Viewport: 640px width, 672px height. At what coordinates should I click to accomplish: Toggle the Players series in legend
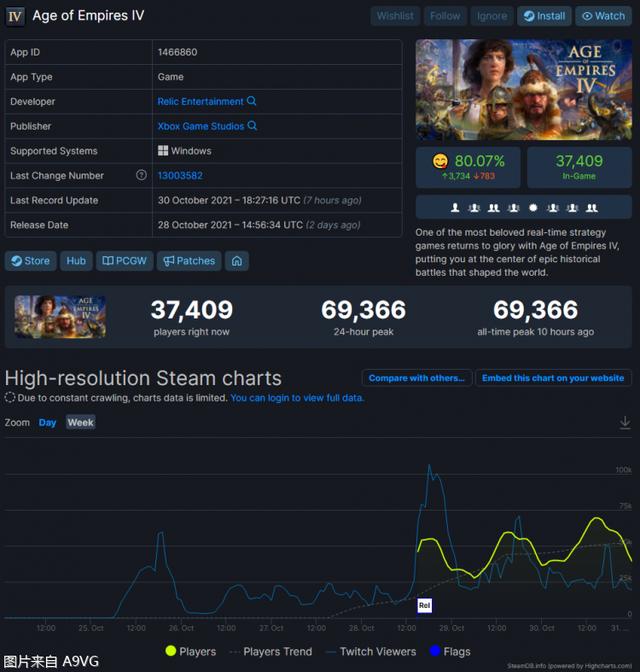190,651
